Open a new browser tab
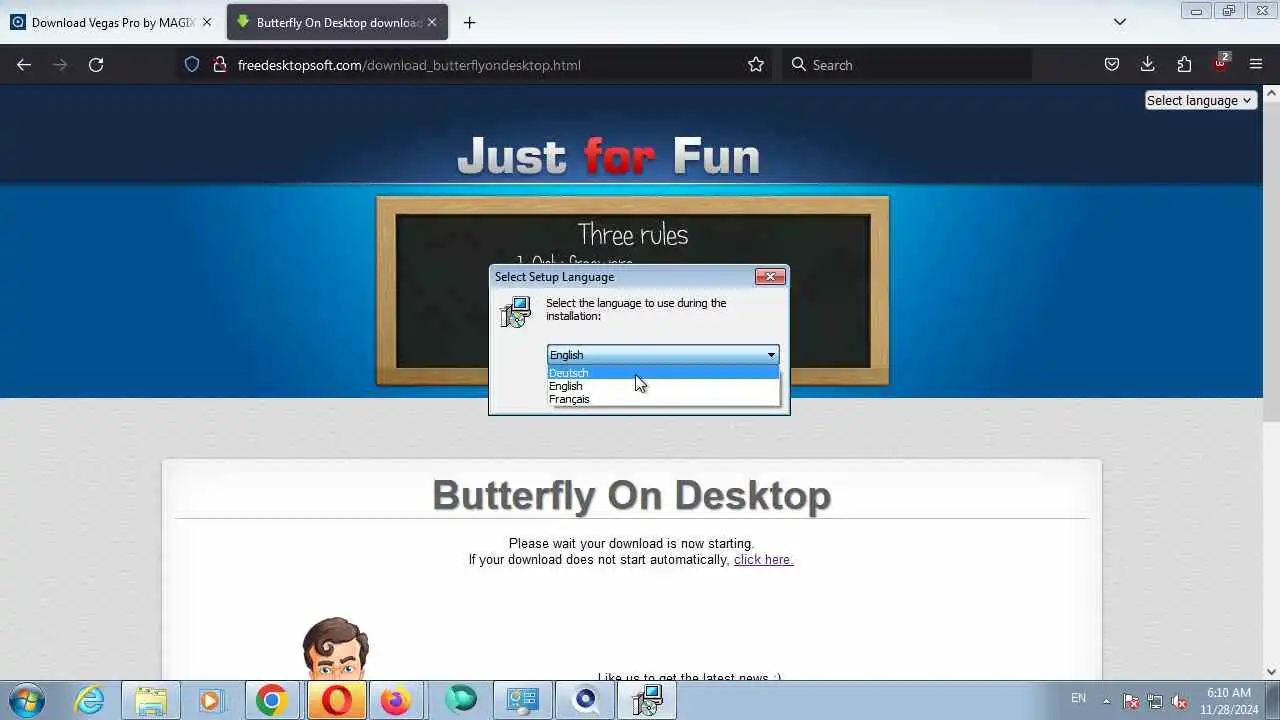This screenshot has width=1280, height=720. pyautogui.click(x=469, y=22)
